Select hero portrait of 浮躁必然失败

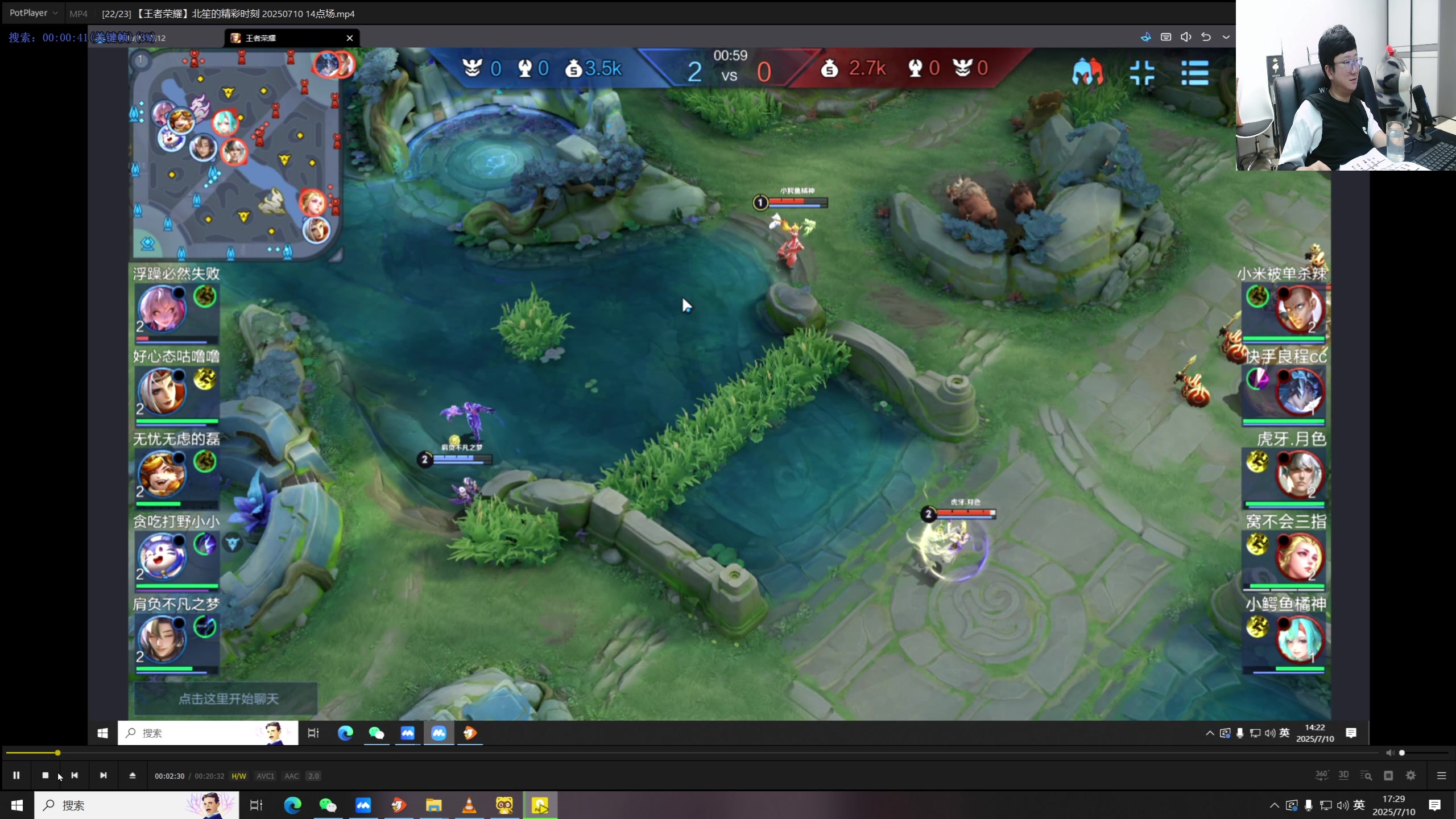[x=162, y=309]
